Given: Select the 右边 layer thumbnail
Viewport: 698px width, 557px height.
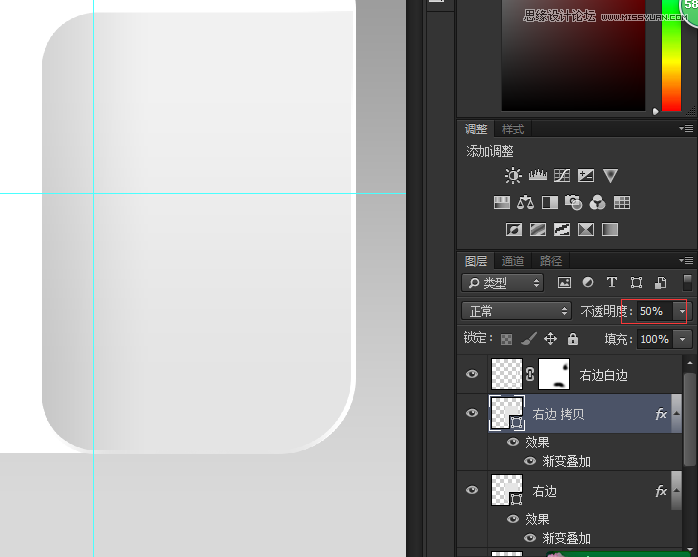Looking at the screenshot, I should (x=507, y=490).
